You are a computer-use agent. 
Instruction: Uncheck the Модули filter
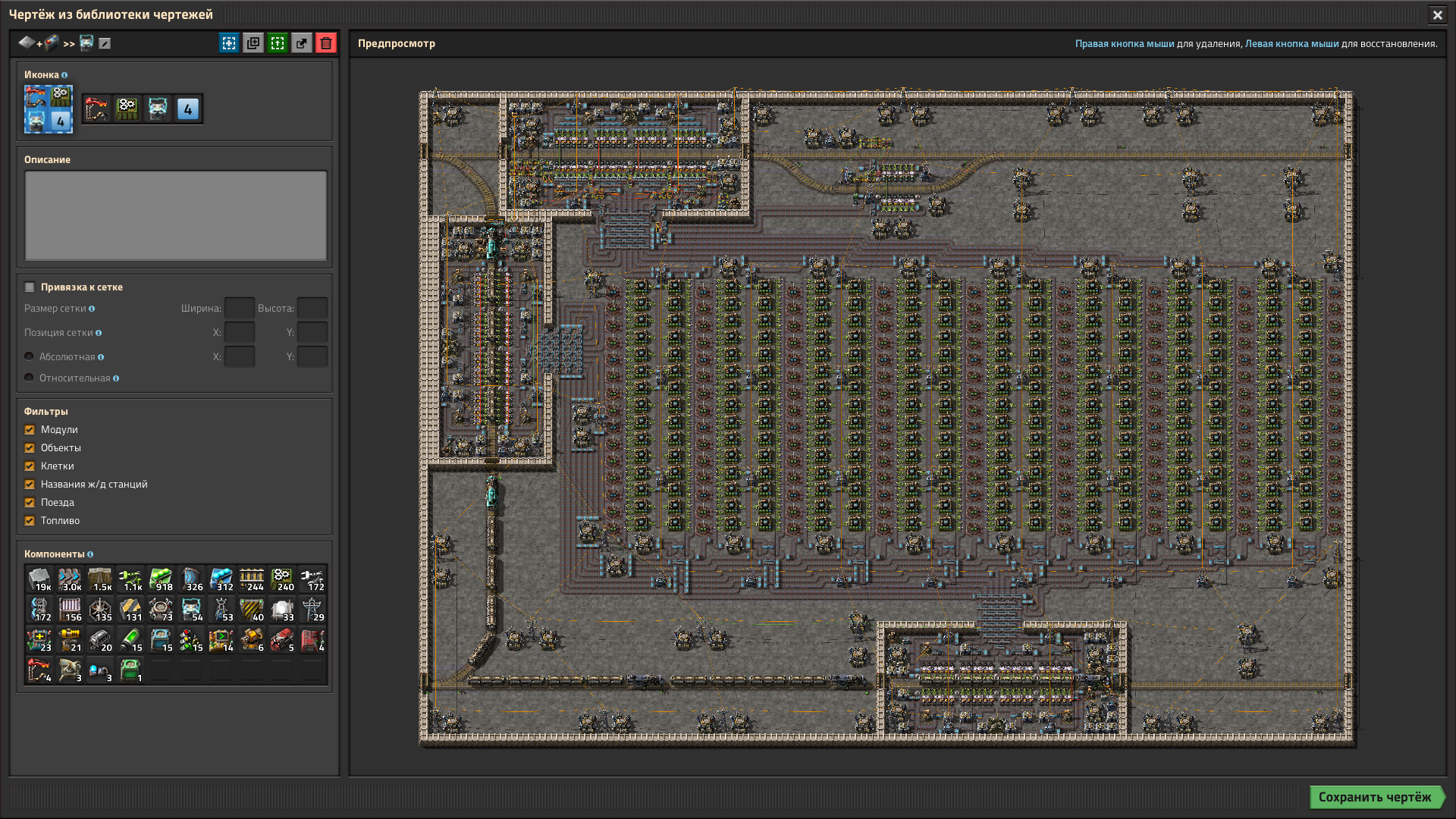[30, 430]
